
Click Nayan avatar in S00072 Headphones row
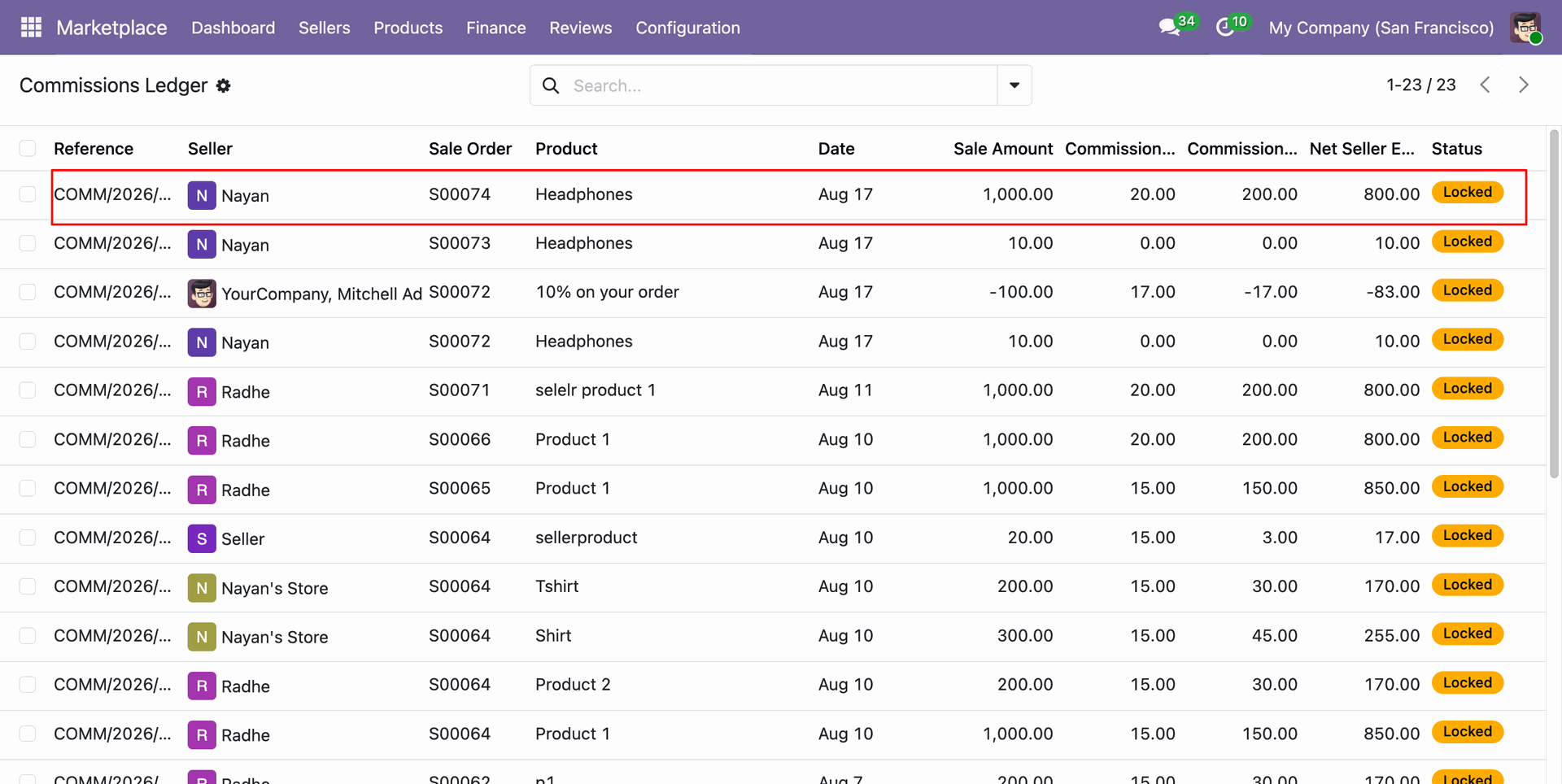click(202, 342)
